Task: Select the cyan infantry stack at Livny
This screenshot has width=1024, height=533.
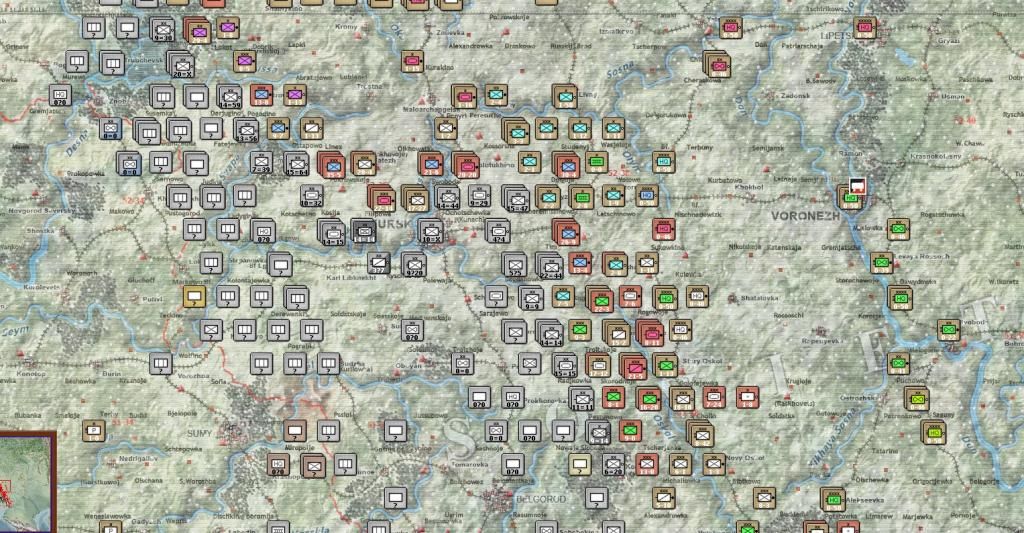Action: (x=565, y=97)
